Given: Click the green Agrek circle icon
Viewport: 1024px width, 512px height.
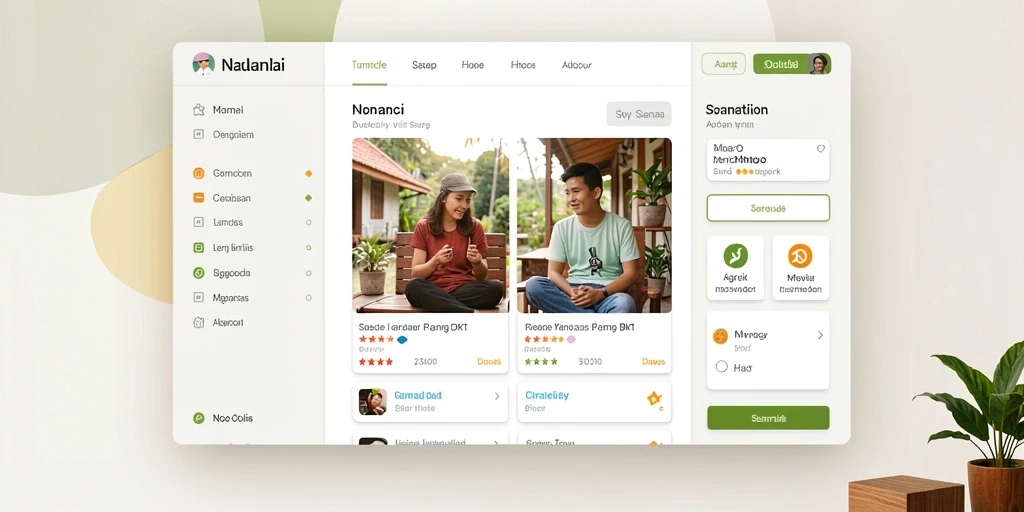Looking at the screenshot, I should coord(735,255).
